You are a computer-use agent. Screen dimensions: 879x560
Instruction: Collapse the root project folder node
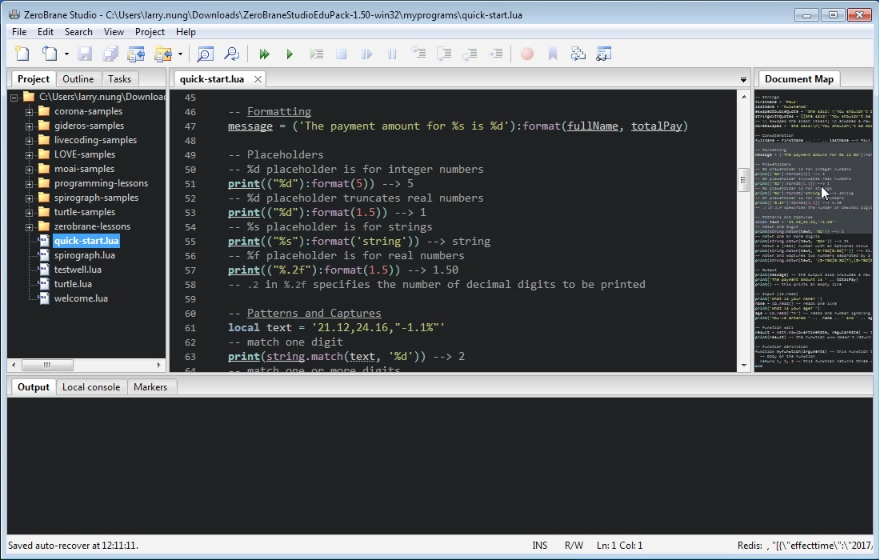click(14, 97)
